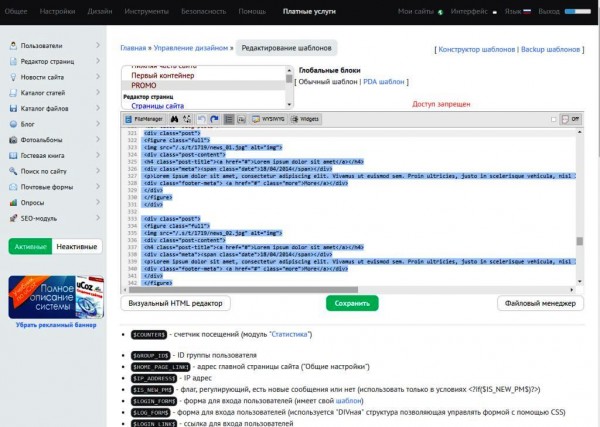This screenshot has height=427, width=600.
Task: Click the redo arrow in editor toolbar
Action: pos(214,119)
